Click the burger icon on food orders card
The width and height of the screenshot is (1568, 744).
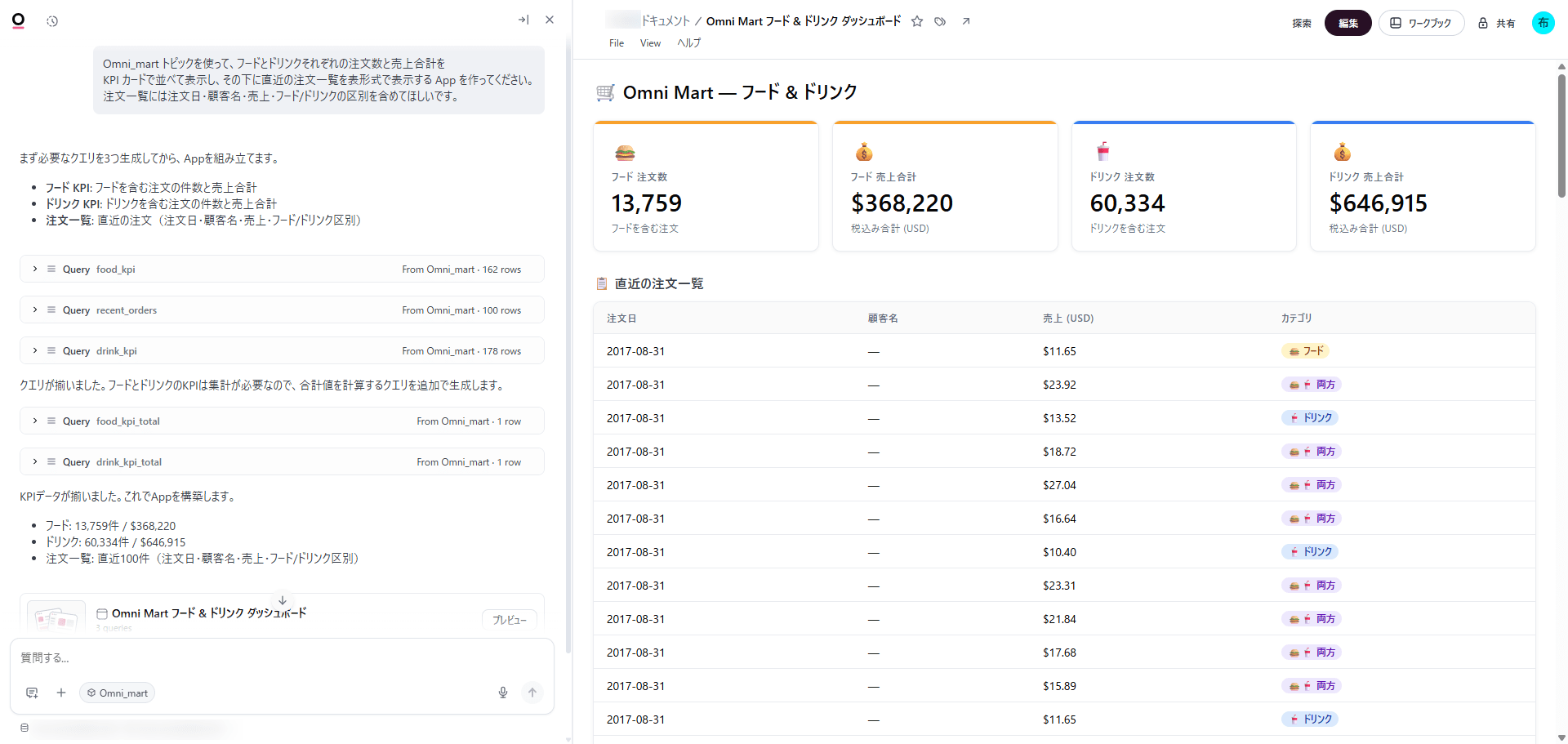(625, 153)
